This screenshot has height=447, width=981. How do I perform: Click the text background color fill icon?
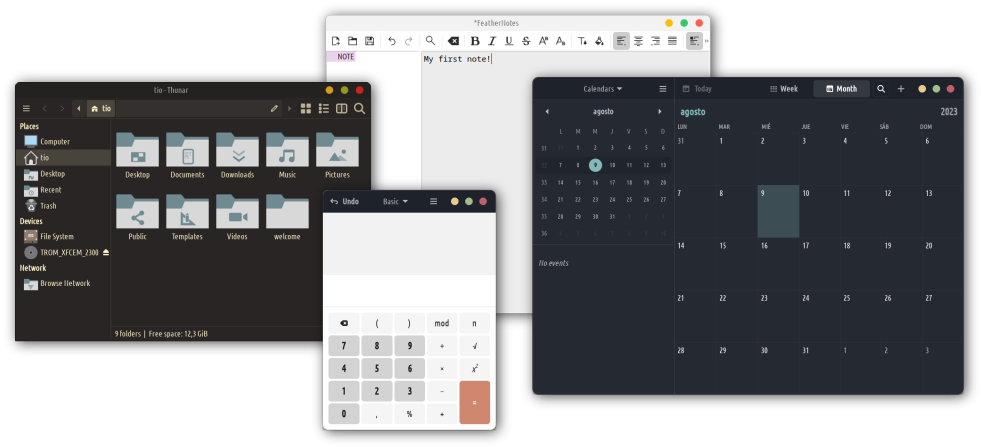click(x=599, y=41)
